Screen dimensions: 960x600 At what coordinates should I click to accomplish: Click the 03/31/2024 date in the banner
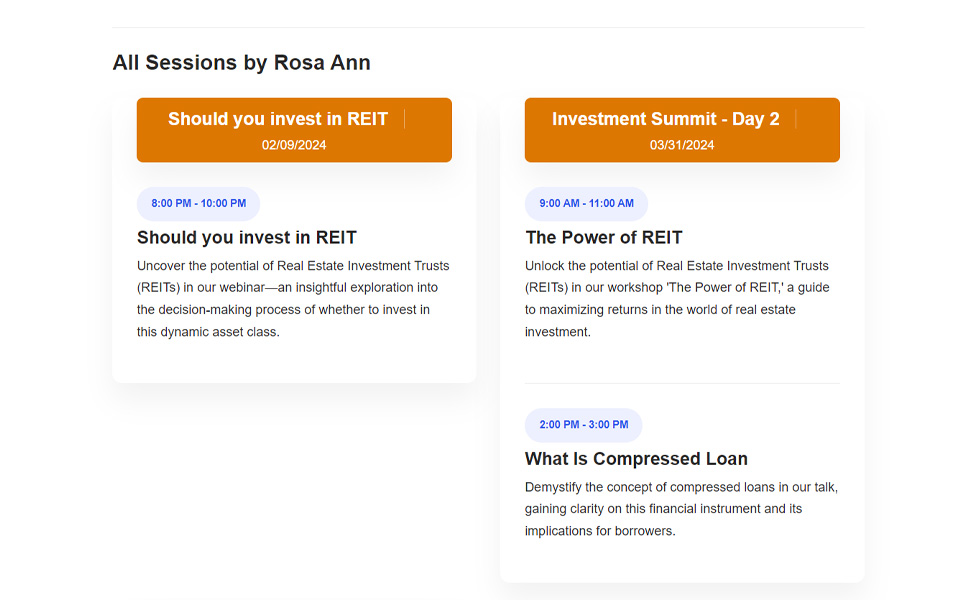tap(682, 145)
